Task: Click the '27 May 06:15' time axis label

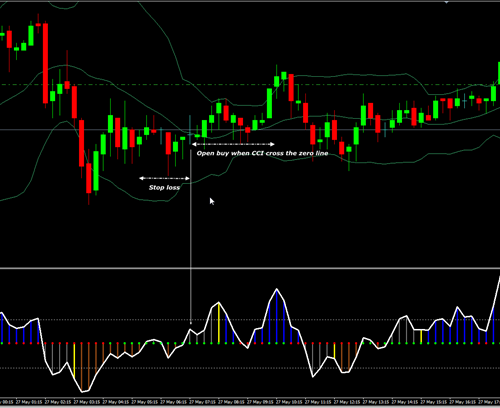Action: [x=174, y=402]
